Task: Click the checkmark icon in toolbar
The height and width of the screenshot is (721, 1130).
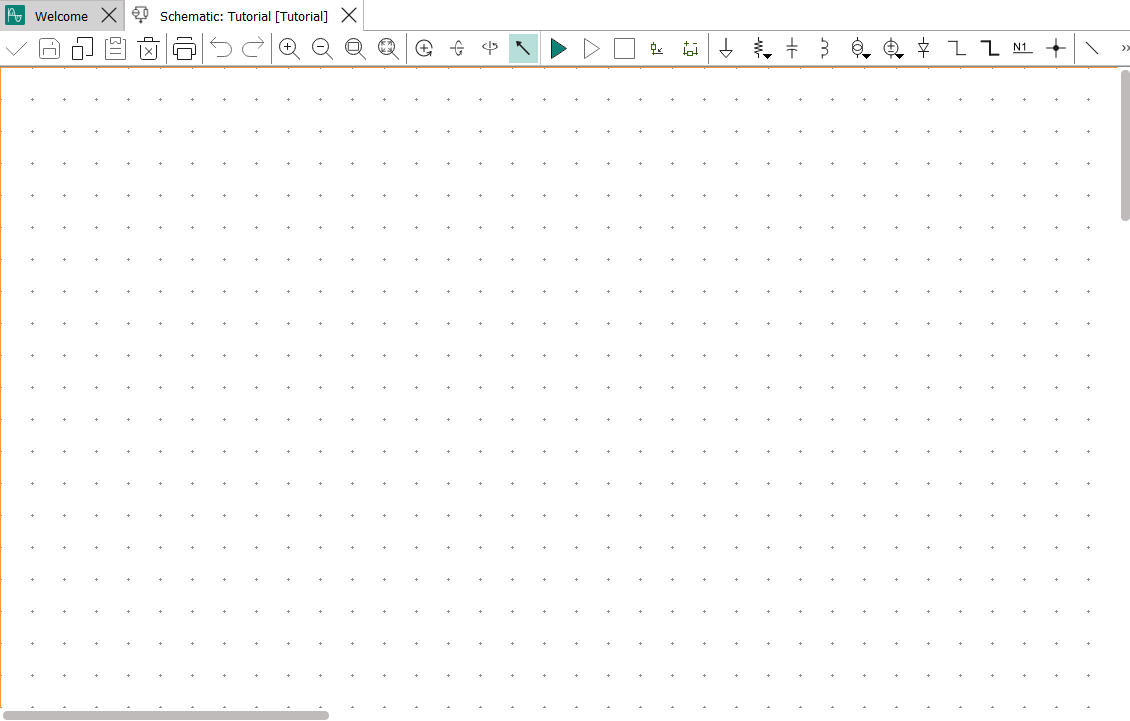Action: point(16,49)
